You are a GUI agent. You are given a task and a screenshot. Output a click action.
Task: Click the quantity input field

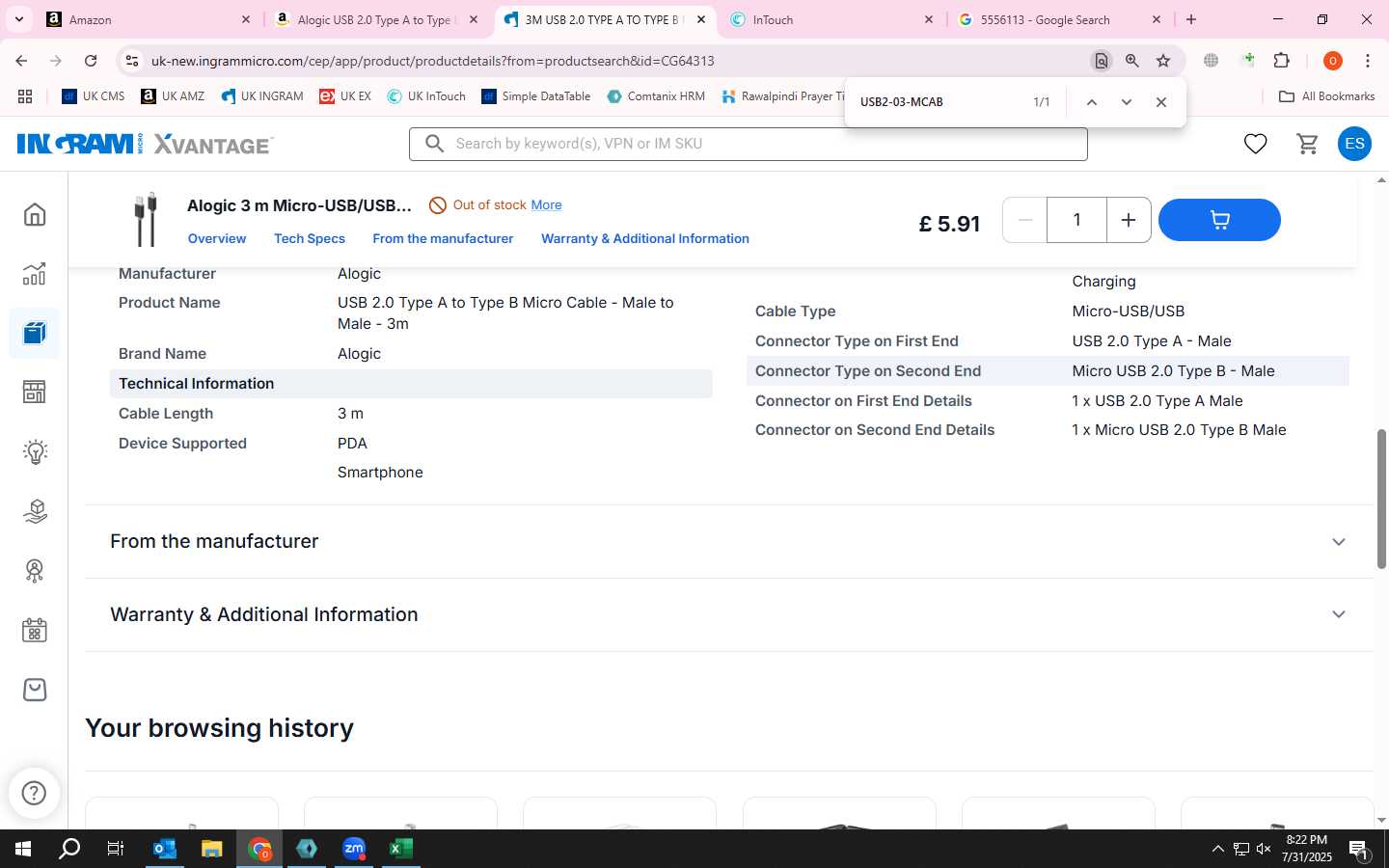(1076, 220)
